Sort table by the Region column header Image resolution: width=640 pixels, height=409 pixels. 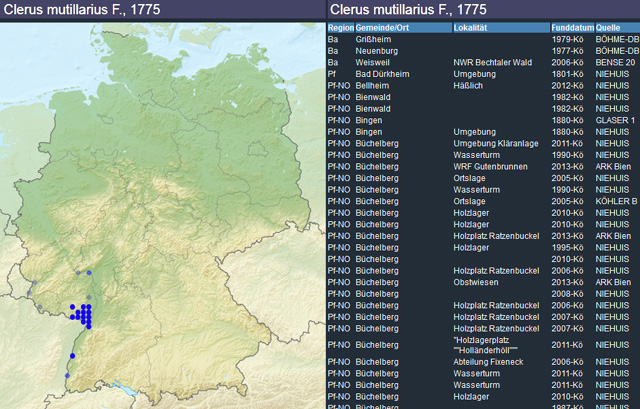pos(340,27)
